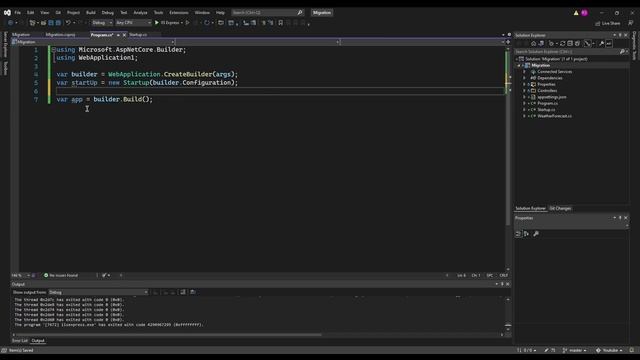Switch to the Error List tab
The height and width of the screenshot is (360, 640).
[x=20, y=341]
